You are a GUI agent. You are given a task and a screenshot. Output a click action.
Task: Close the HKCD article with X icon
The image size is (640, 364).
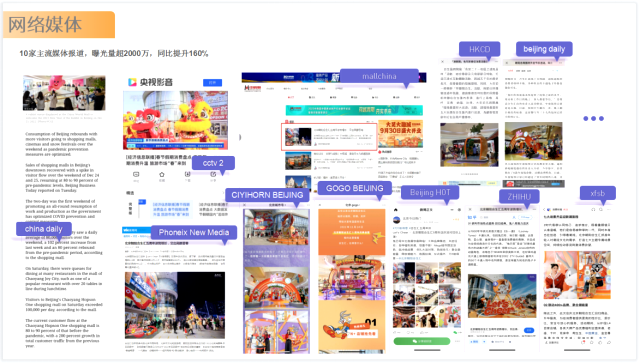(x=442, y=62)
